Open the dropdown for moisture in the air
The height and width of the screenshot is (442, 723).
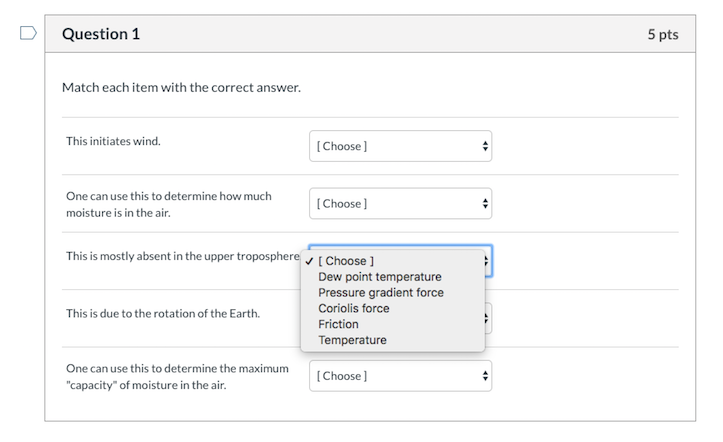pos(400,203)
